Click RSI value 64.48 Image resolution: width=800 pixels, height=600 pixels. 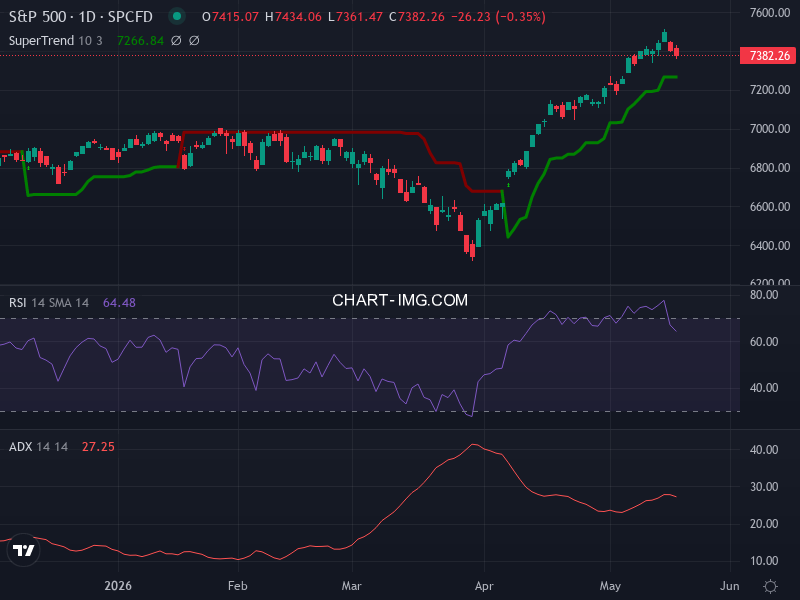point(119,303)
